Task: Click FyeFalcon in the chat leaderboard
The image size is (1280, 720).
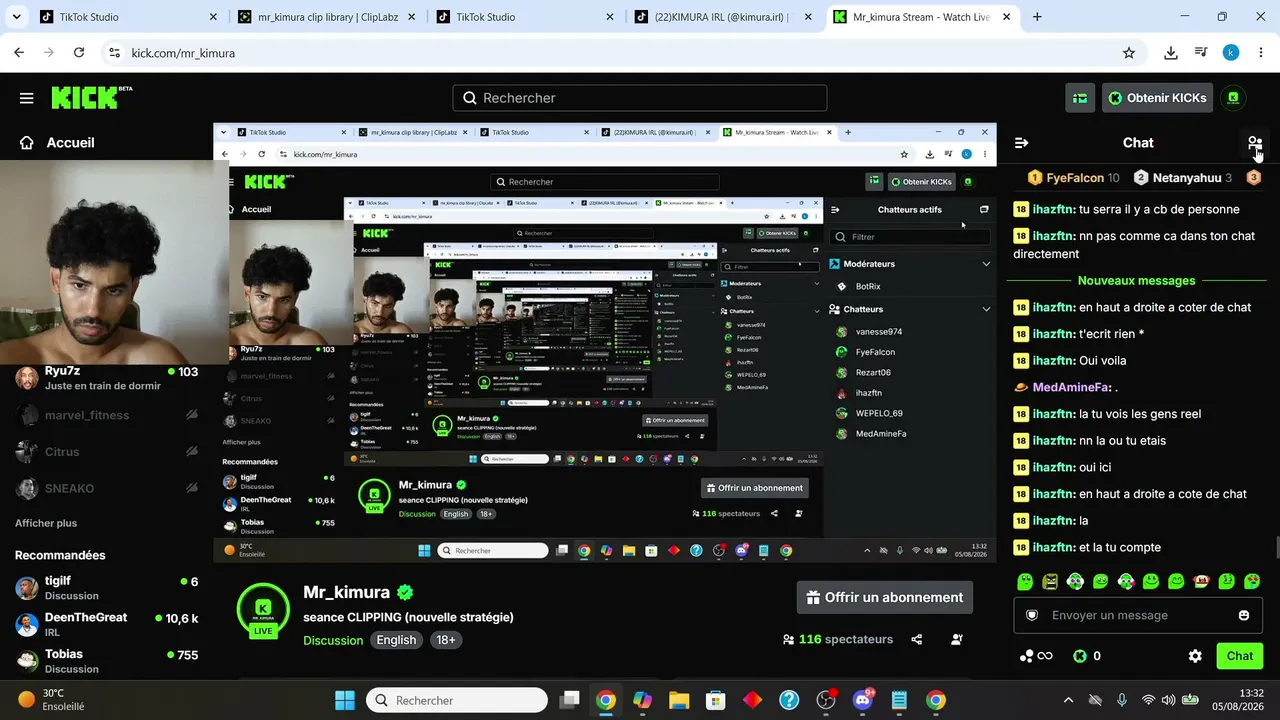Action: pos(1074,178)
